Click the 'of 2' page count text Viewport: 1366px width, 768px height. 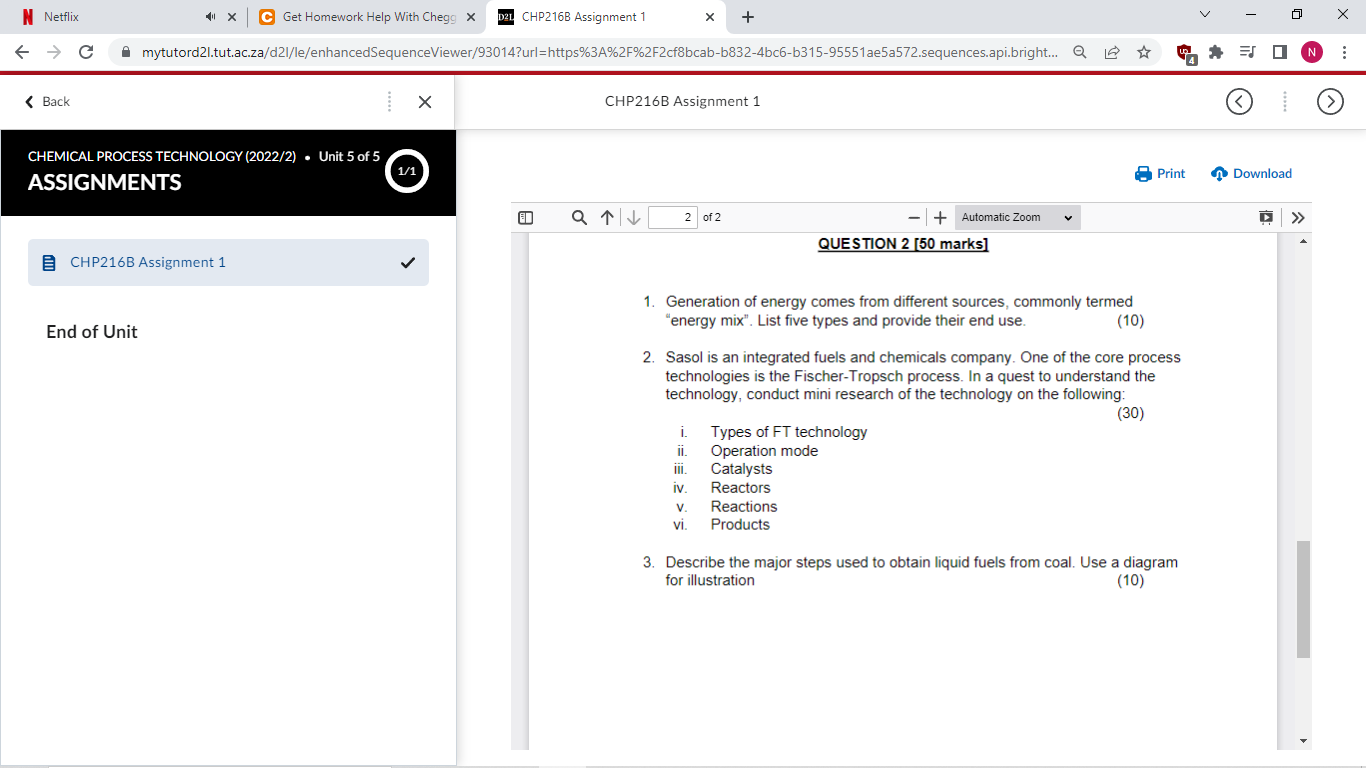click(x=712, y=217)
